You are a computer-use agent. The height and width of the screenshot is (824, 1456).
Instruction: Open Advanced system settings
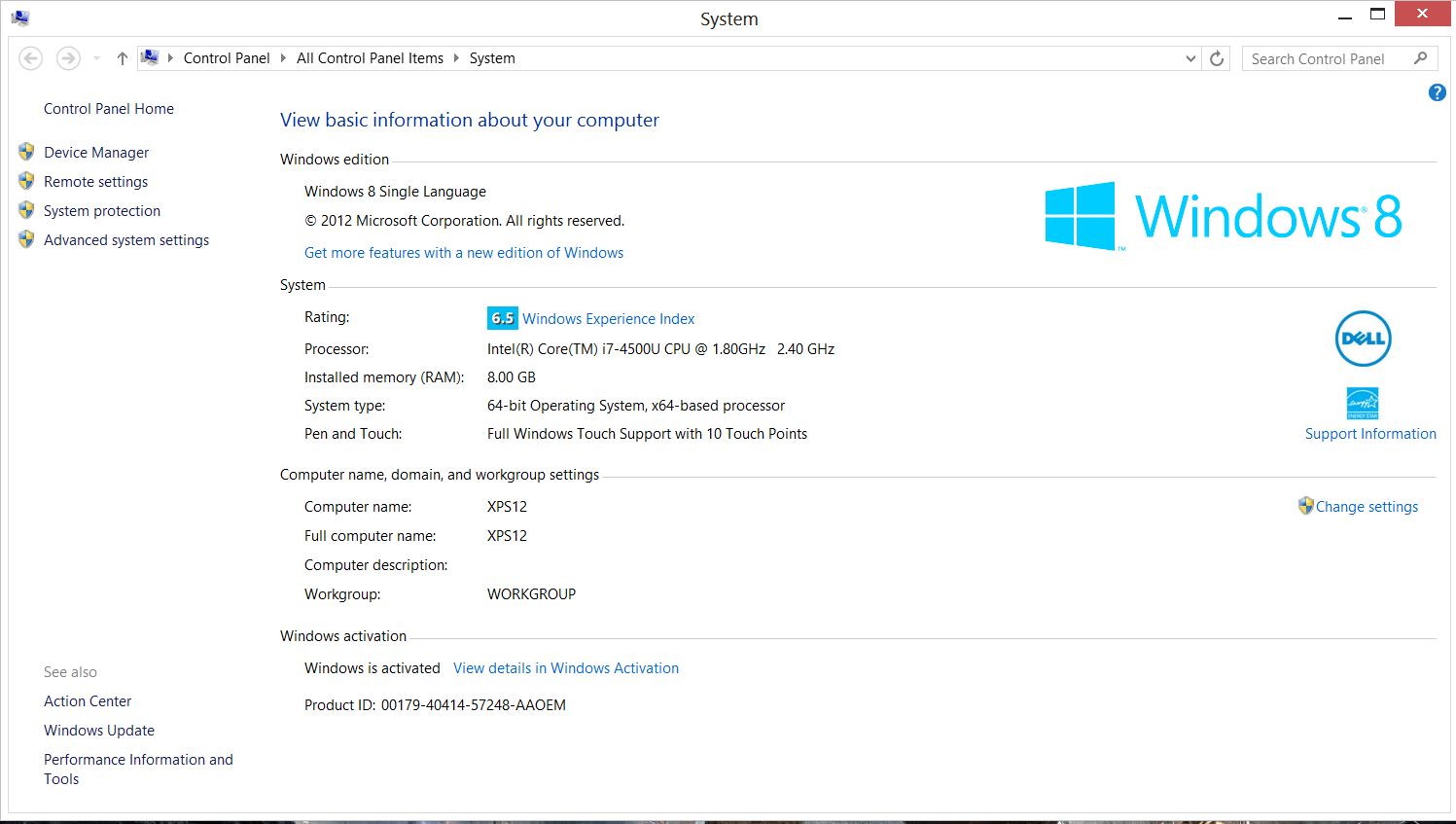126,240
